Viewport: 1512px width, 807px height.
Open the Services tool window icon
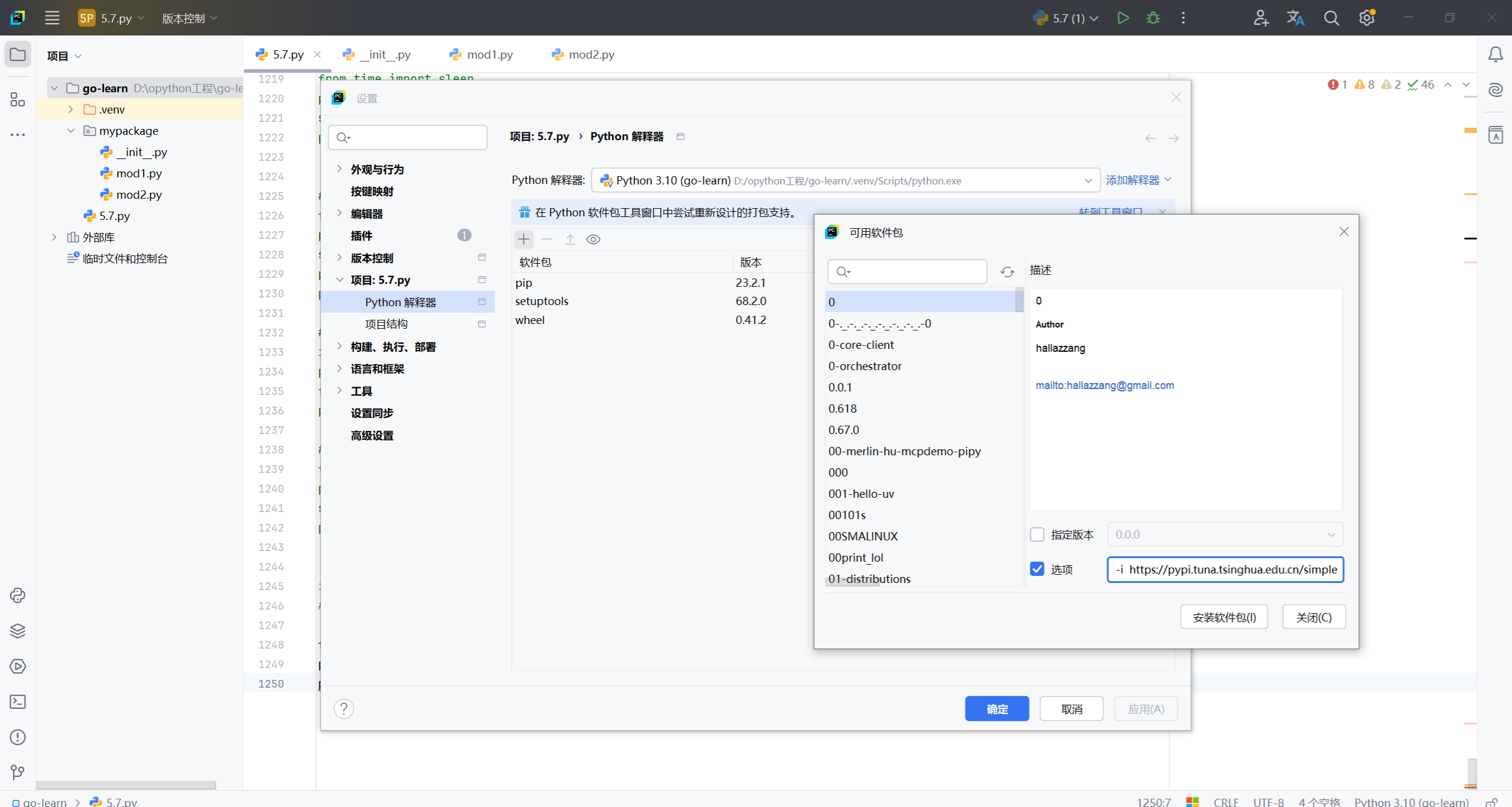(18, 666)
